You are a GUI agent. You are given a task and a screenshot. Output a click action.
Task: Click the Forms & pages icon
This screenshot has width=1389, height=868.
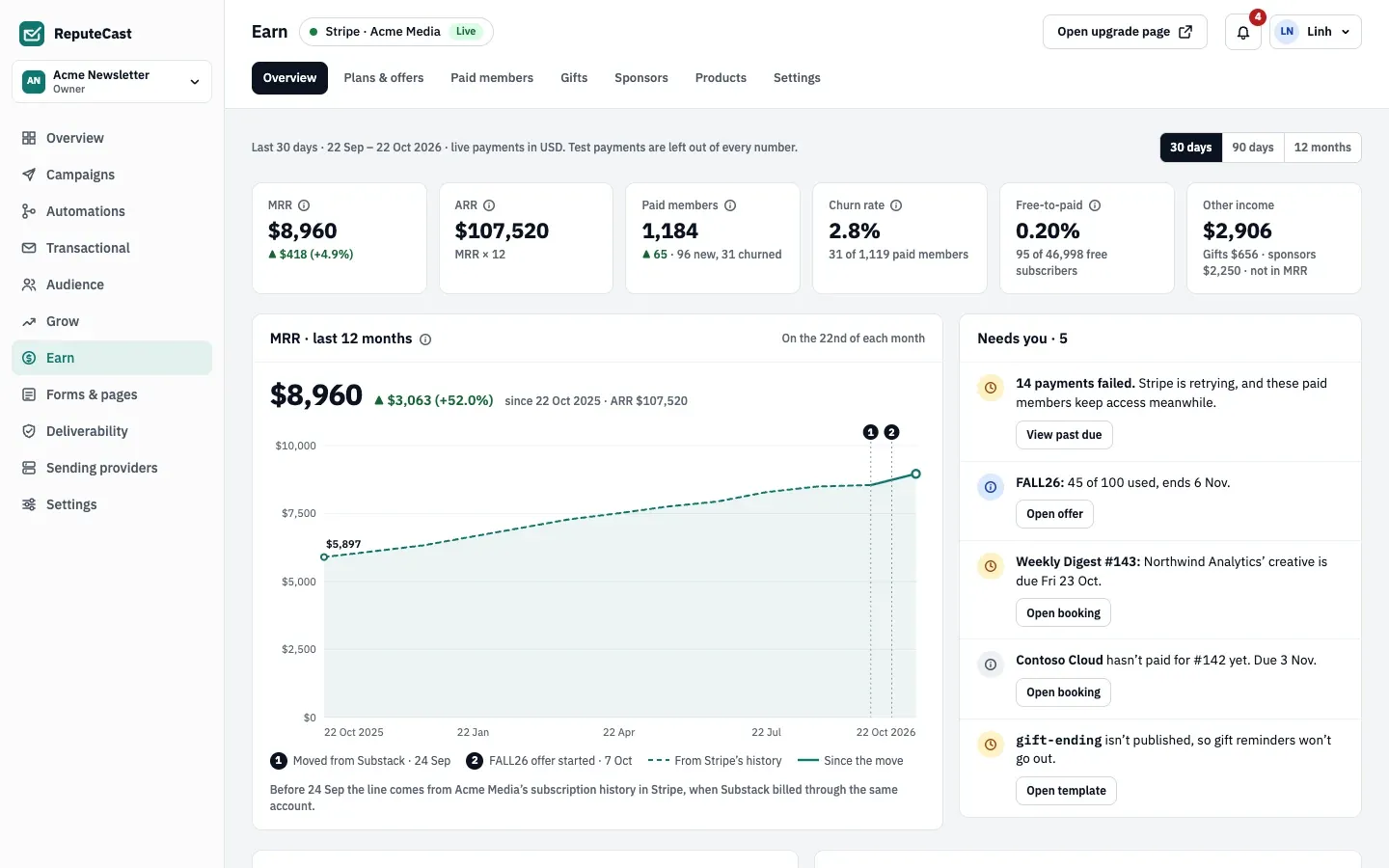(x=29, y=394)
